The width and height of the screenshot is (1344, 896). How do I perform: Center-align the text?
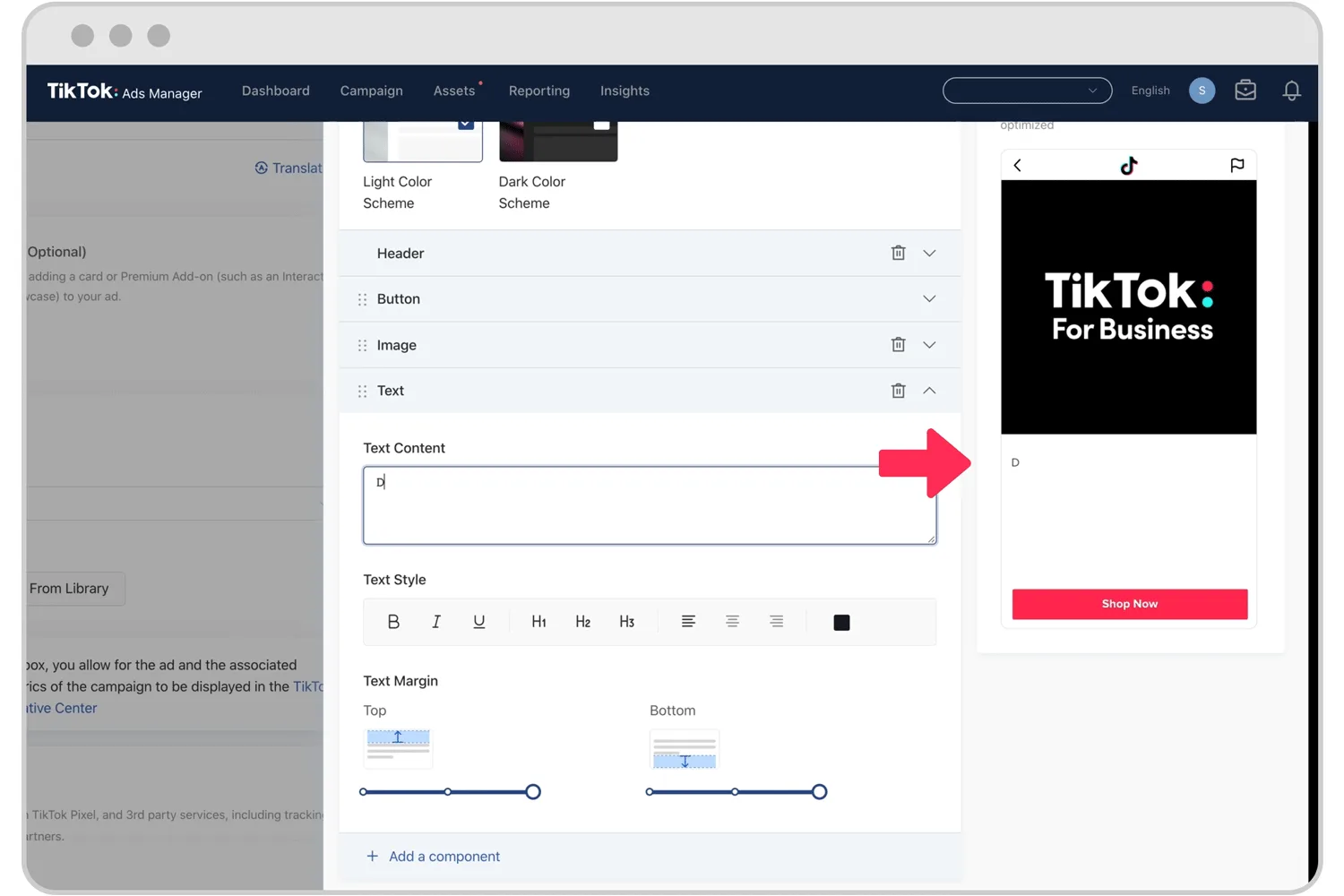pos(732,622)
